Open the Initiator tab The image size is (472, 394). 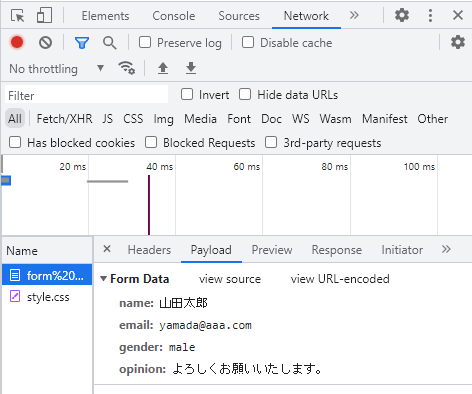[x=402, y=250]
